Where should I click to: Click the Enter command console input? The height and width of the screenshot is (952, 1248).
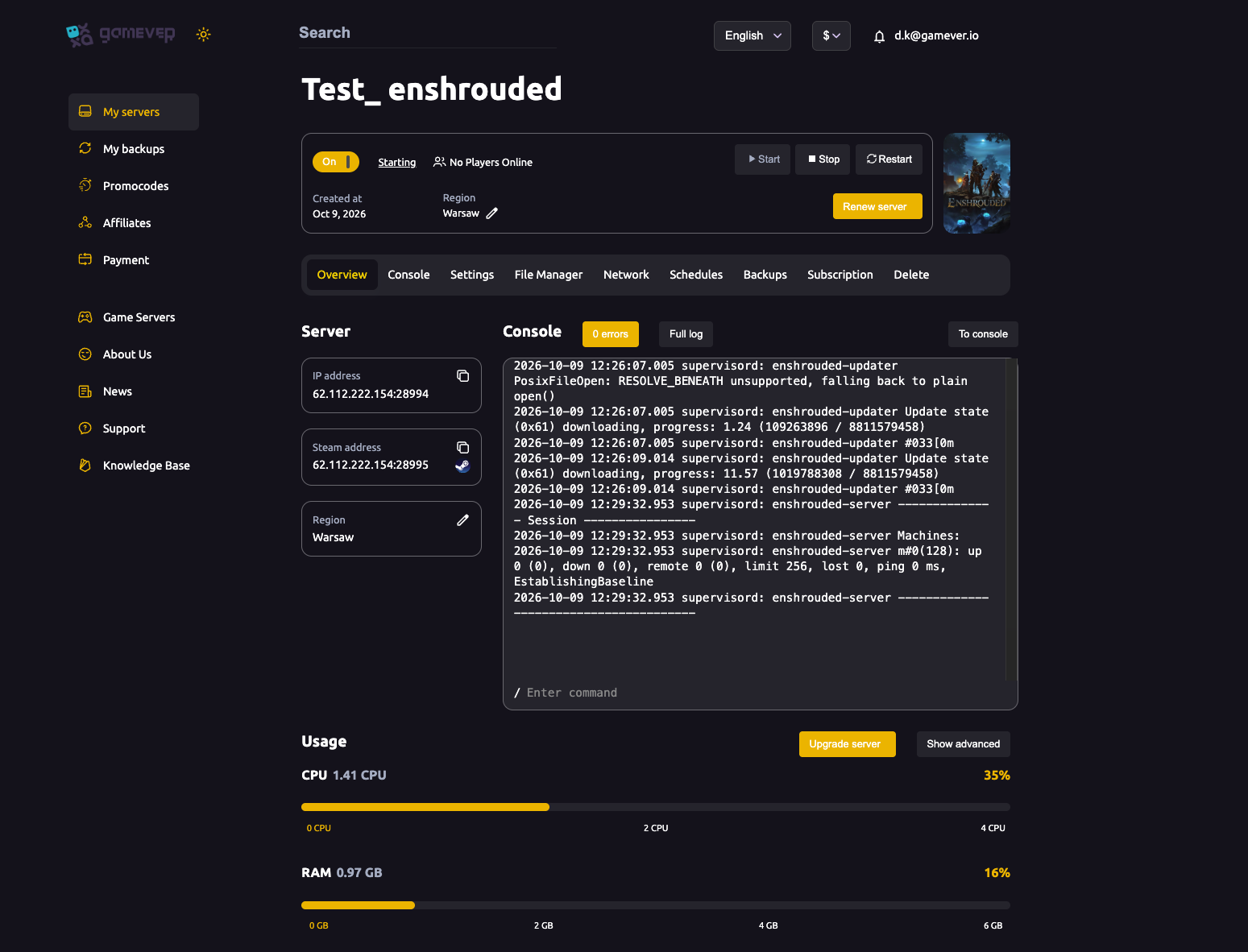click(x=760, y=693)
